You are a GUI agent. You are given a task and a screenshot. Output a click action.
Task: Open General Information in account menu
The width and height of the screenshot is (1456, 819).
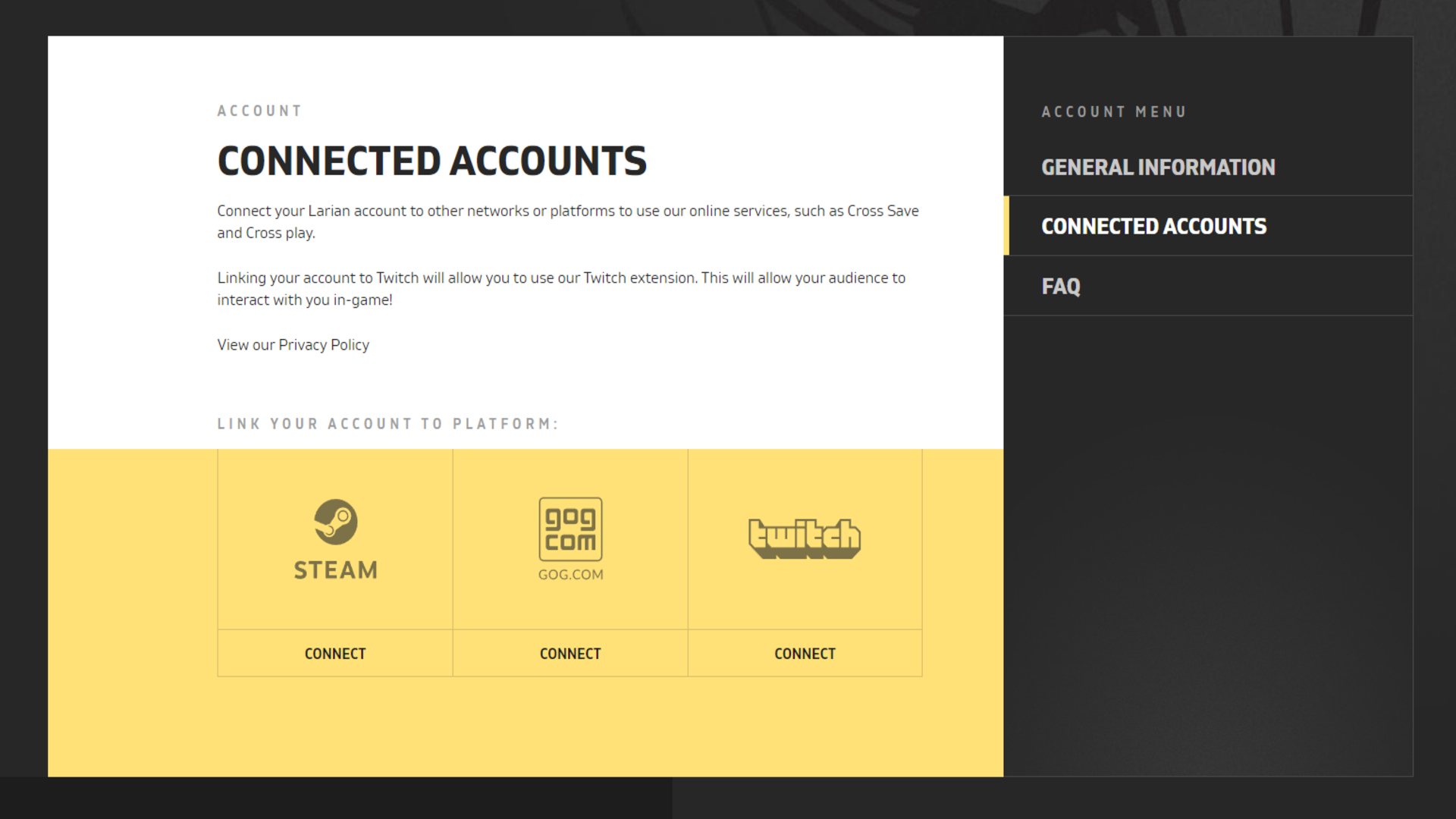tap(1158, 167)
